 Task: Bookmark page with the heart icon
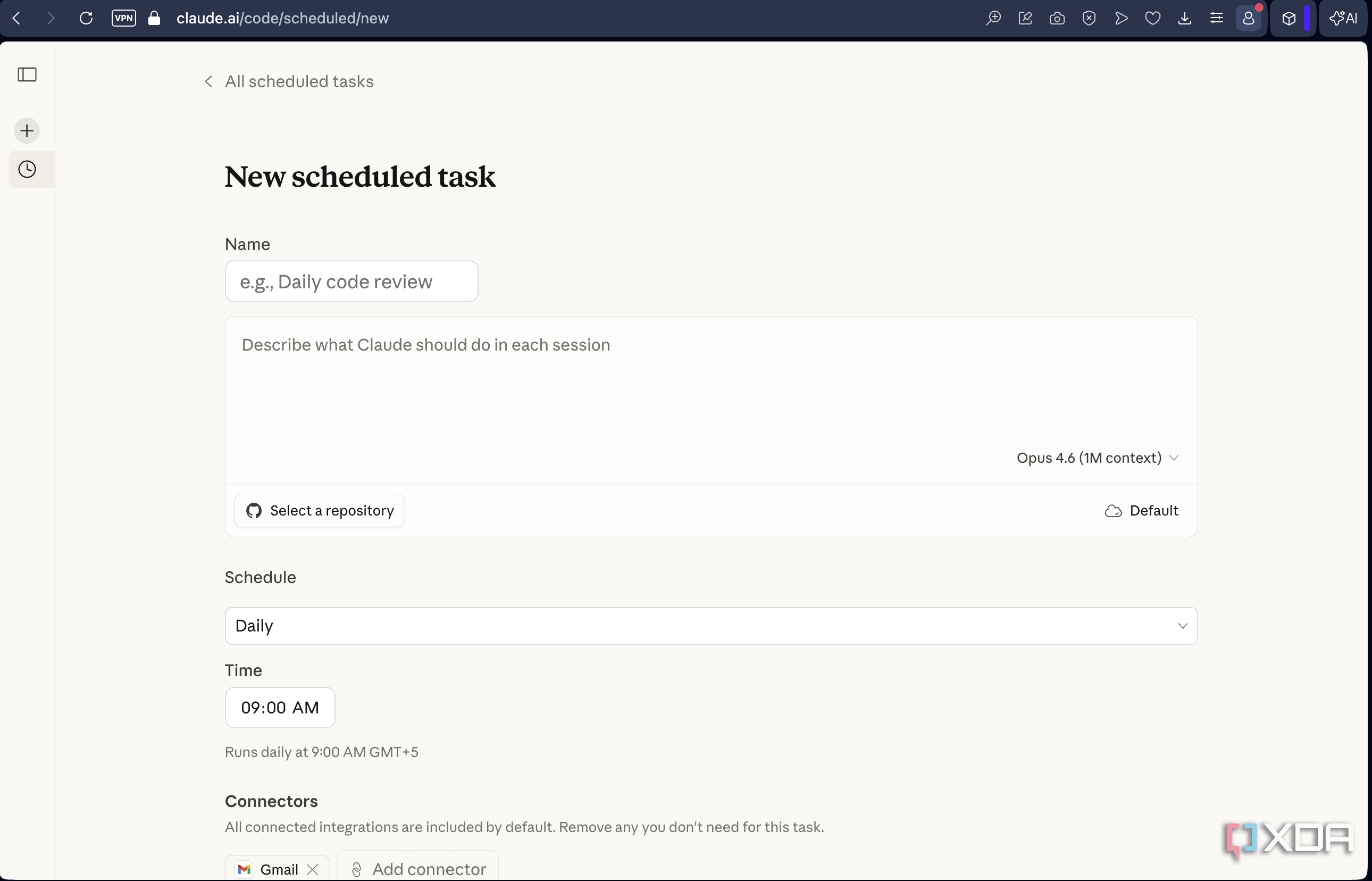1153,18
